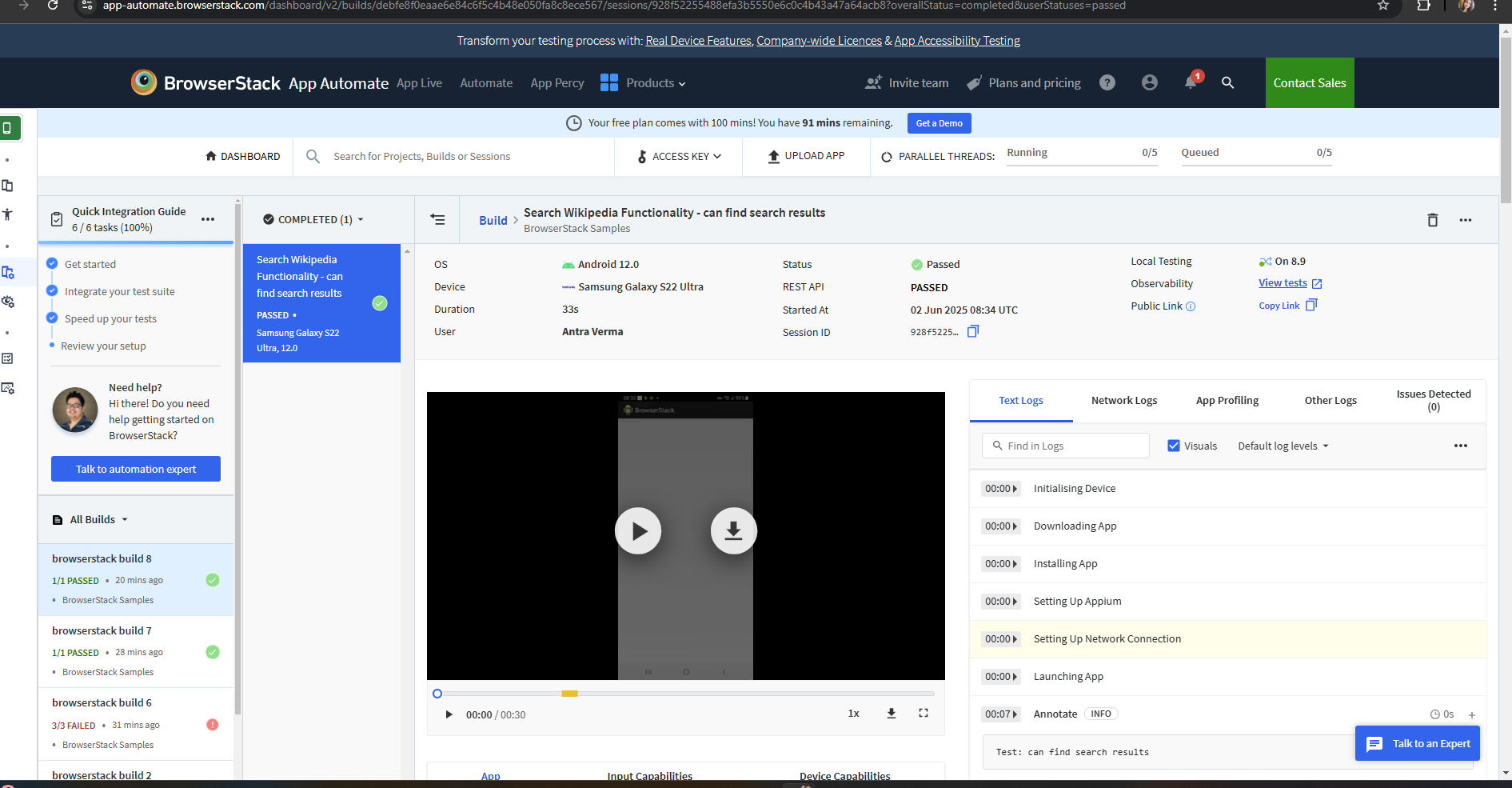Click the UPLOAD APP button
This screenshot has height=788, width=1512.
806,155
